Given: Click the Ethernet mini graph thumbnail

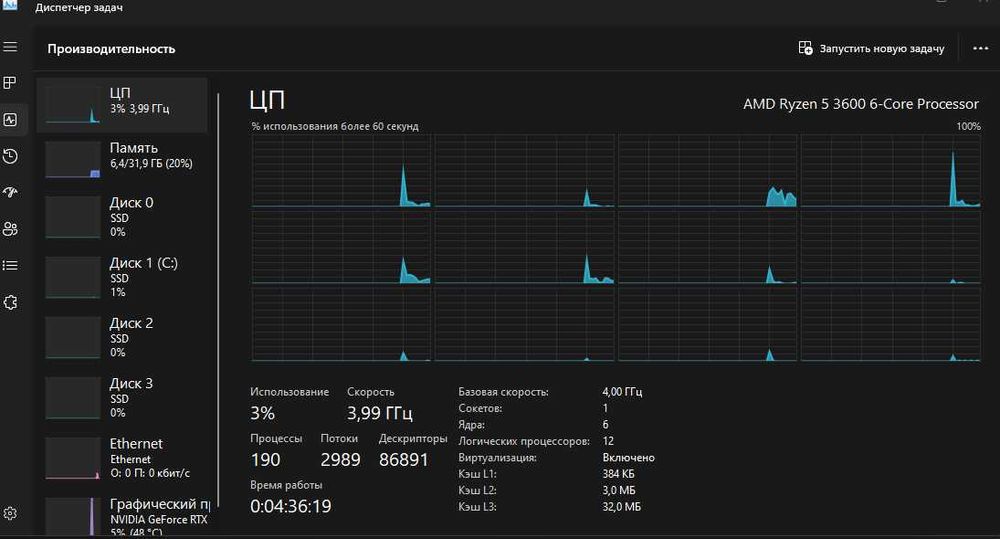Looking at the screenshot, I should (73, 458).
